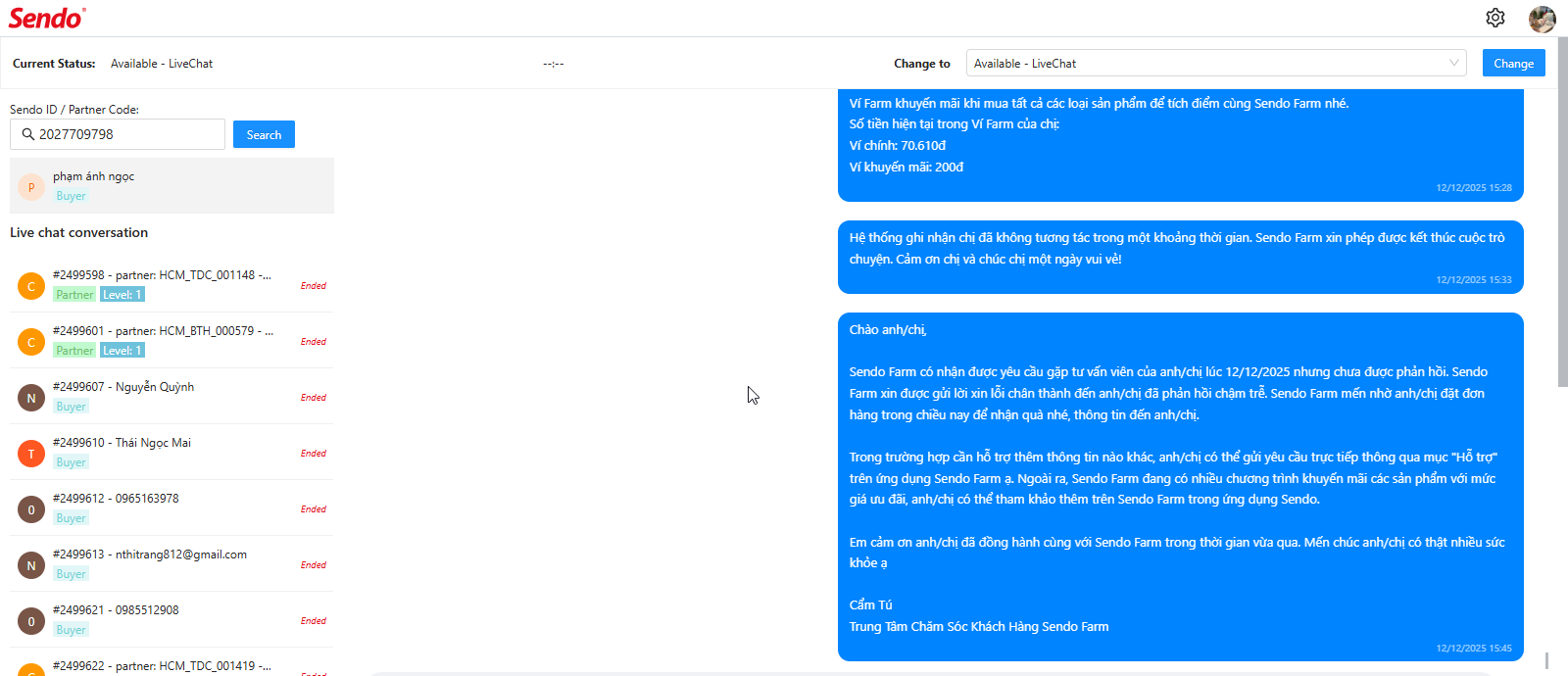Expand status list with dropdown arrow
Viewport: 1568px width, 676px height.
(1454, 63)
